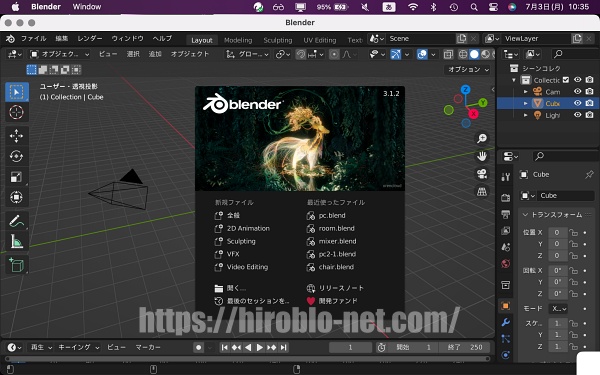Click the viewport zoom magnifier icon
Screen dimensions: 600x375
coord(482,139)
